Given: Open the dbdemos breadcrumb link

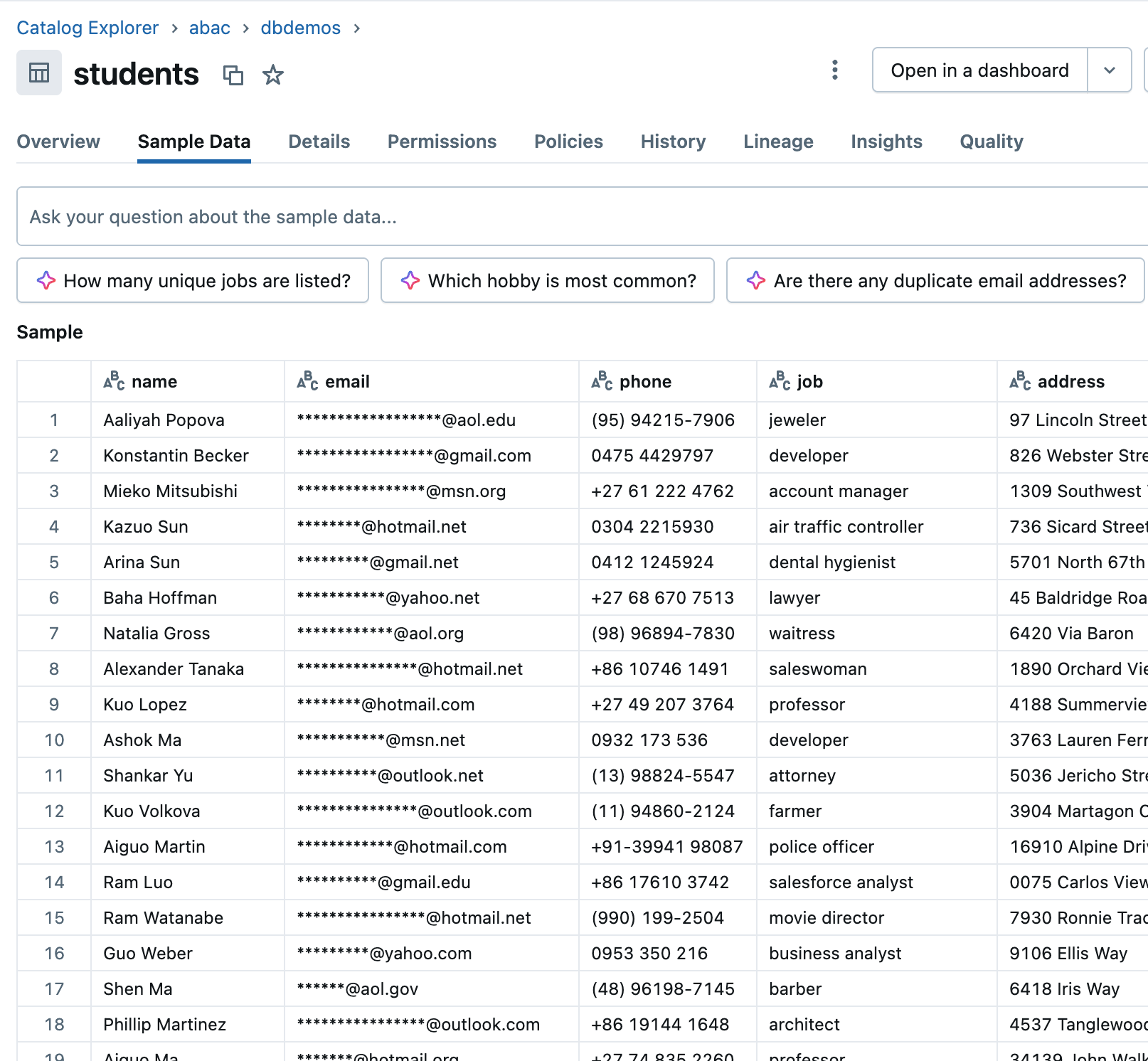Looking at the screenshot, I should pyautogui.click(x=300, y=27).
